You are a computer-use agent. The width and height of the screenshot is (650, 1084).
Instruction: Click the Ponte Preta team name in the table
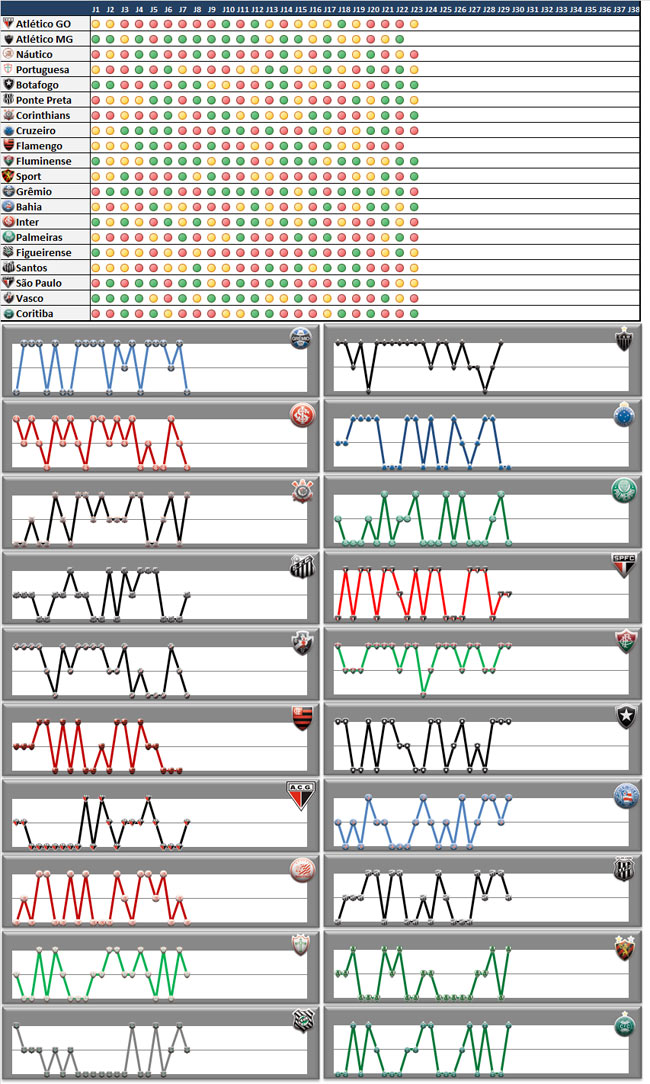pyautogui.click(x=43, y=100)
